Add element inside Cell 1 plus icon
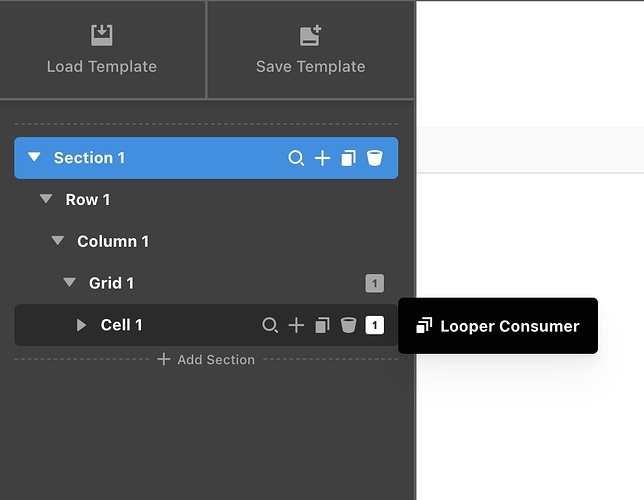 [296, 325]
